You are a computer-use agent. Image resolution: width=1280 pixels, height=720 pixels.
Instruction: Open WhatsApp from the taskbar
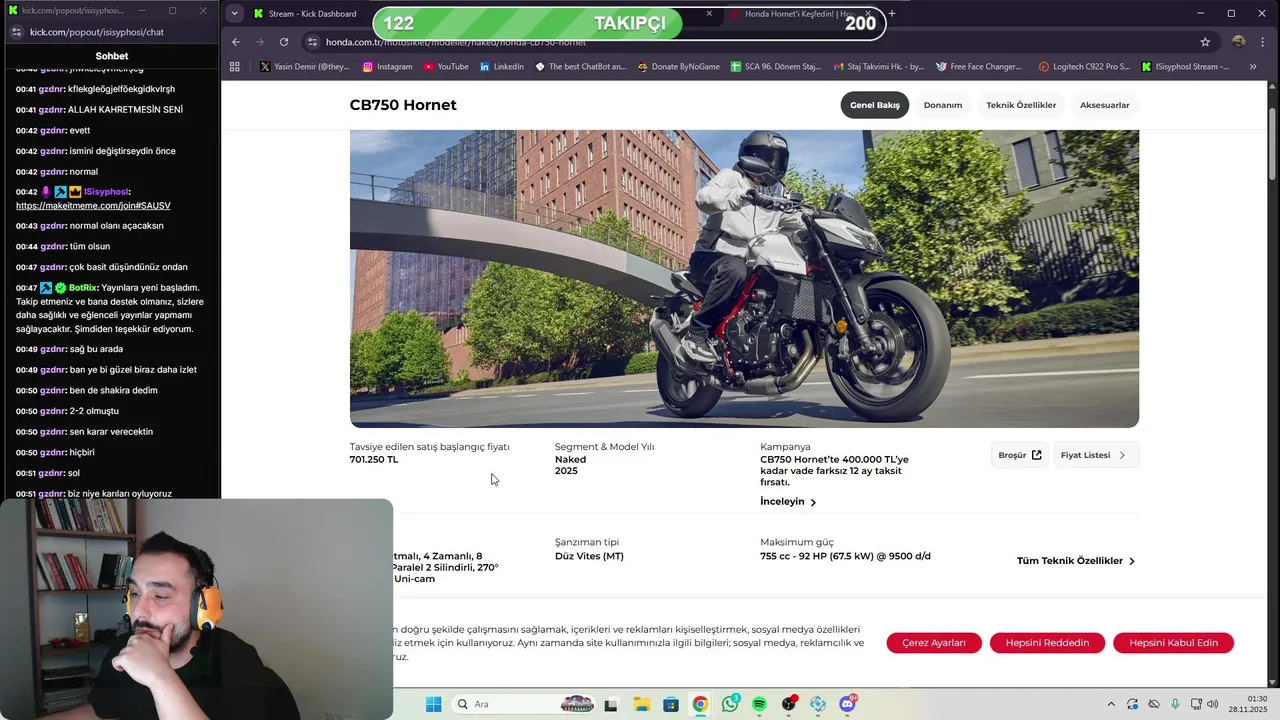point(730,704)
